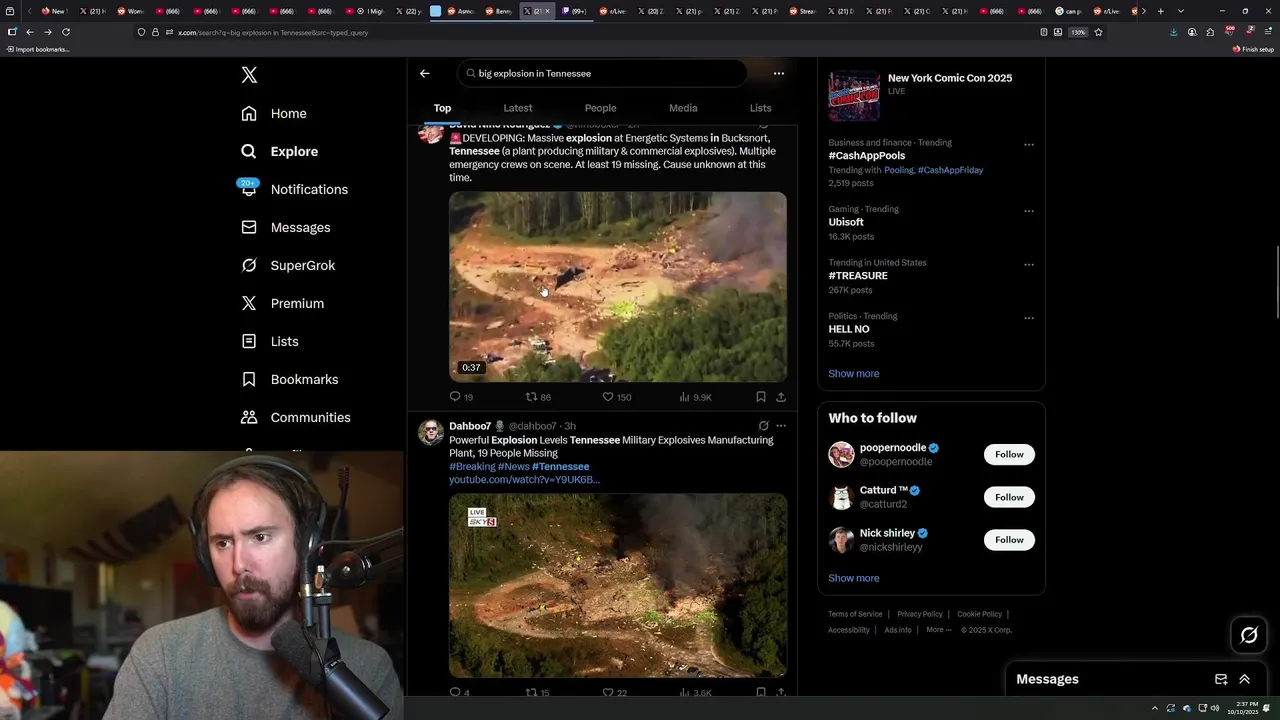The width and height of the screenshot is (1280, 720).
Task: Open Lists in the sidebar
Action: pos(270,341)
